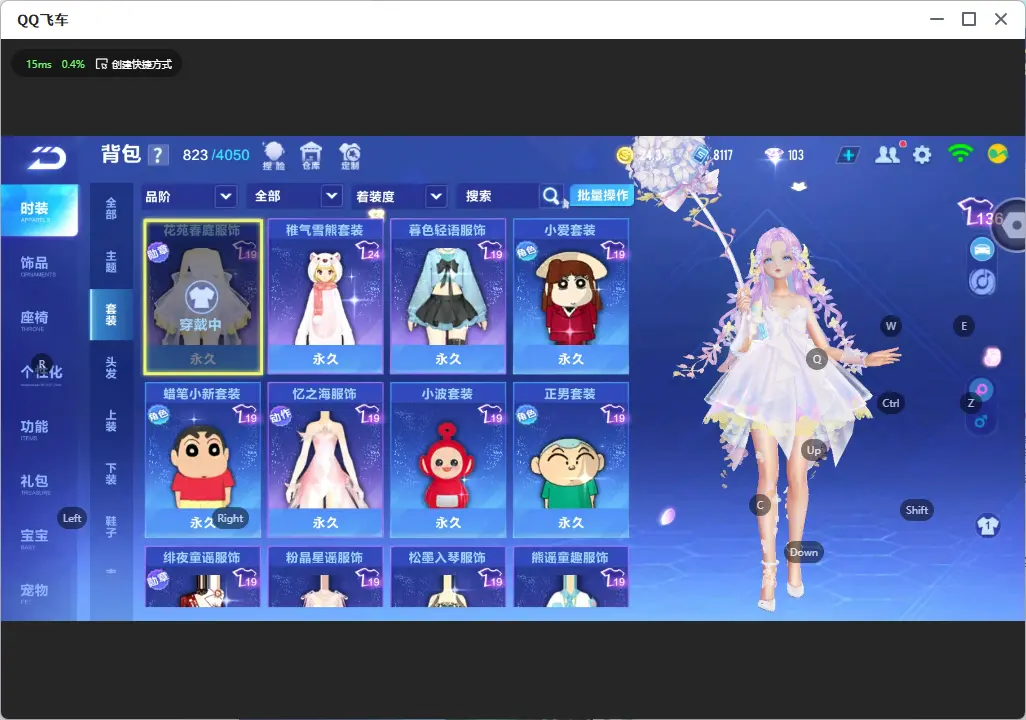Select the 下装 sub-category tab
Viewport: 1026px width, 720px height.
[x=111, y=474]
